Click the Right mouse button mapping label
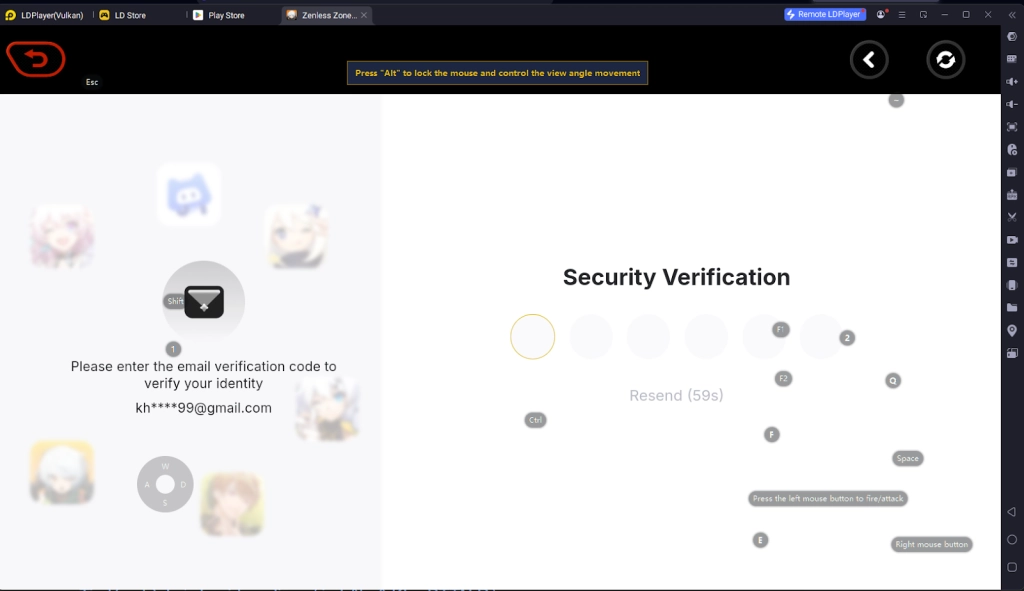This screenshot has width=1024, height=591. tap(931, 544)
